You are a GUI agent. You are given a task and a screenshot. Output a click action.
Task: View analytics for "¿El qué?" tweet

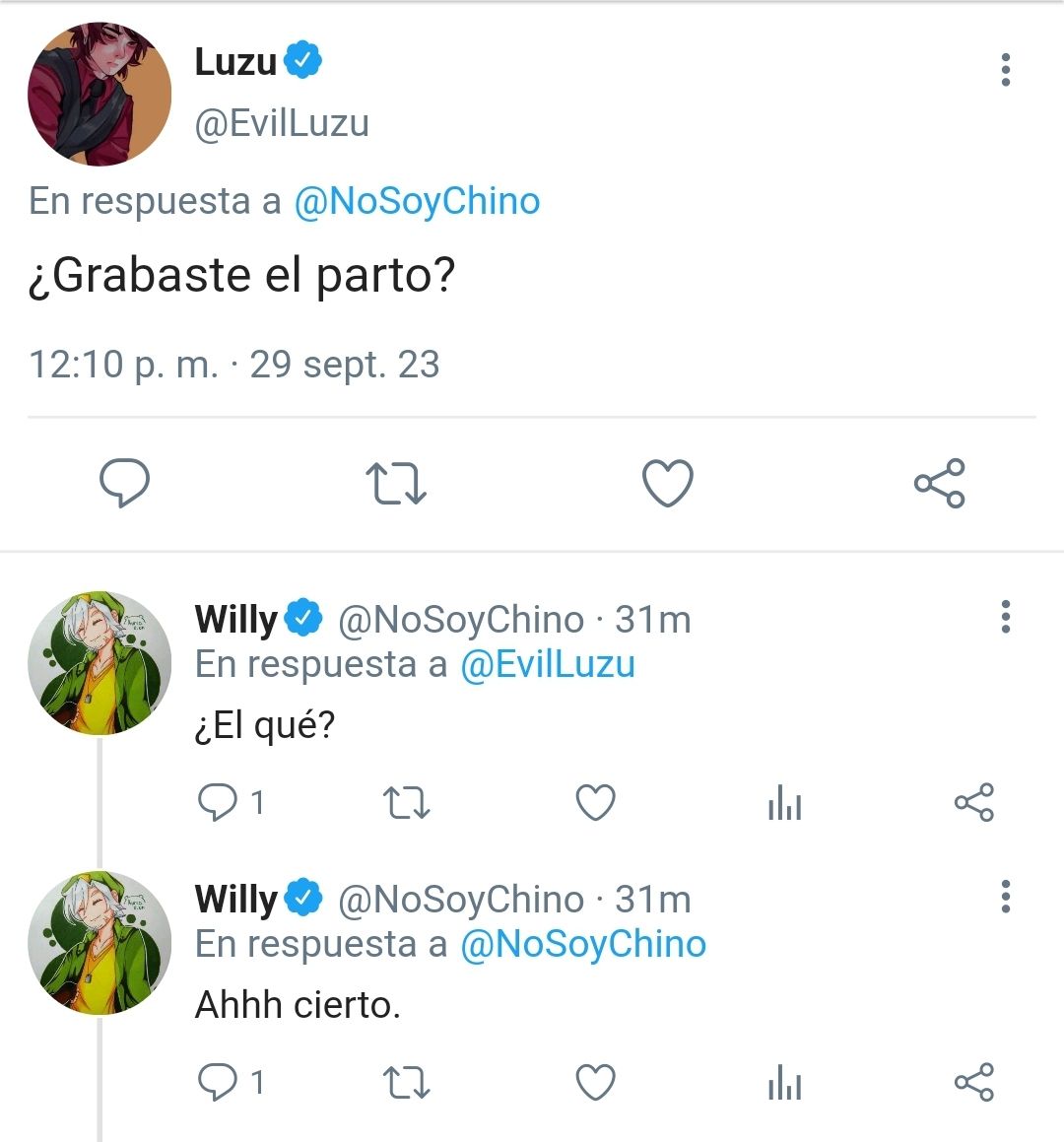pyautogui.click(x=784, y=802)
